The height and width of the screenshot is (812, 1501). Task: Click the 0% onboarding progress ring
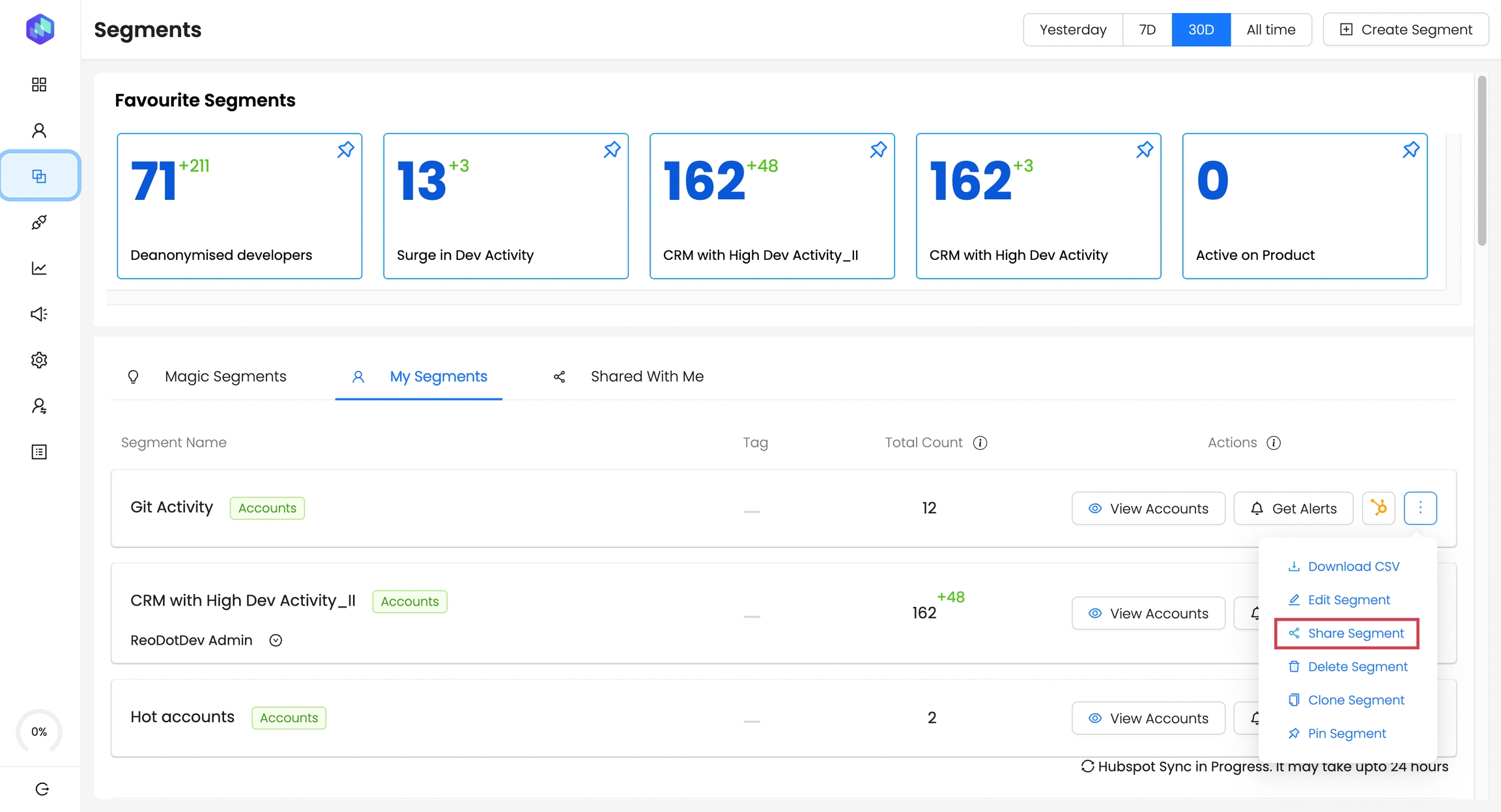point(39,732)
